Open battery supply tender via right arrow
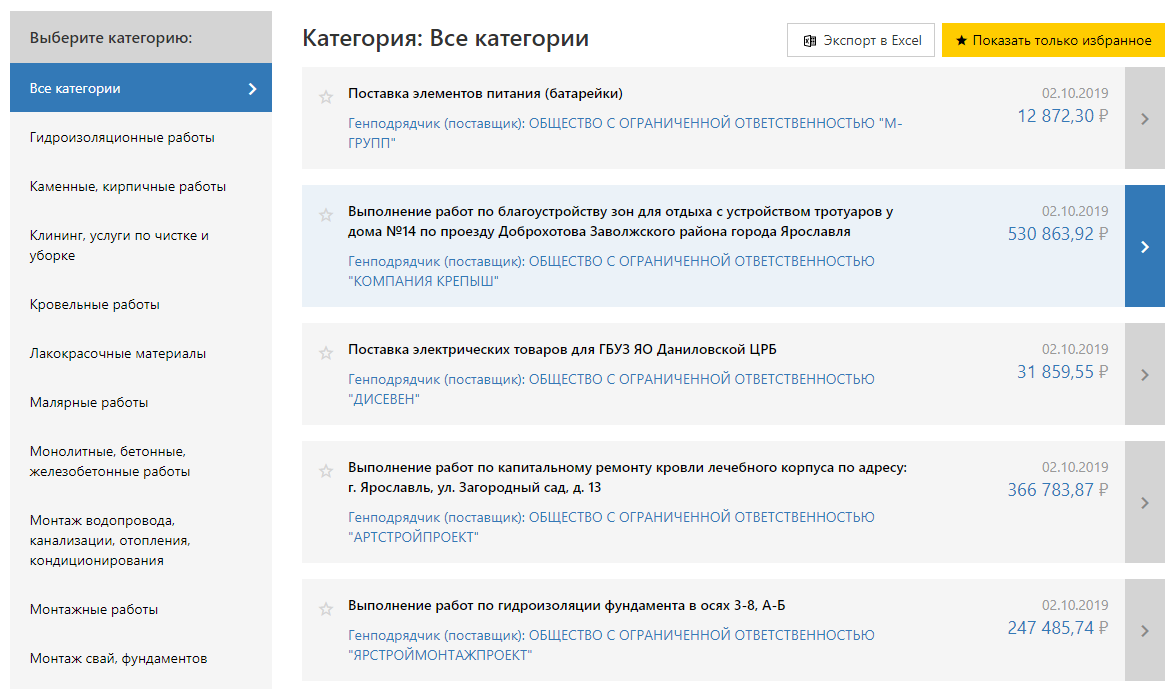Screen dimensions: 1175x689 point(1145,119)
